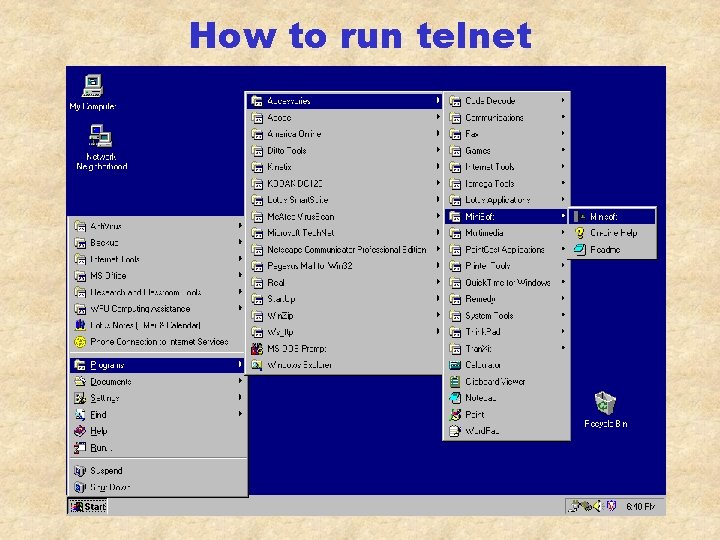Launch WordPad from the Accessories menu
720x540 pixels.
(507, 431)
